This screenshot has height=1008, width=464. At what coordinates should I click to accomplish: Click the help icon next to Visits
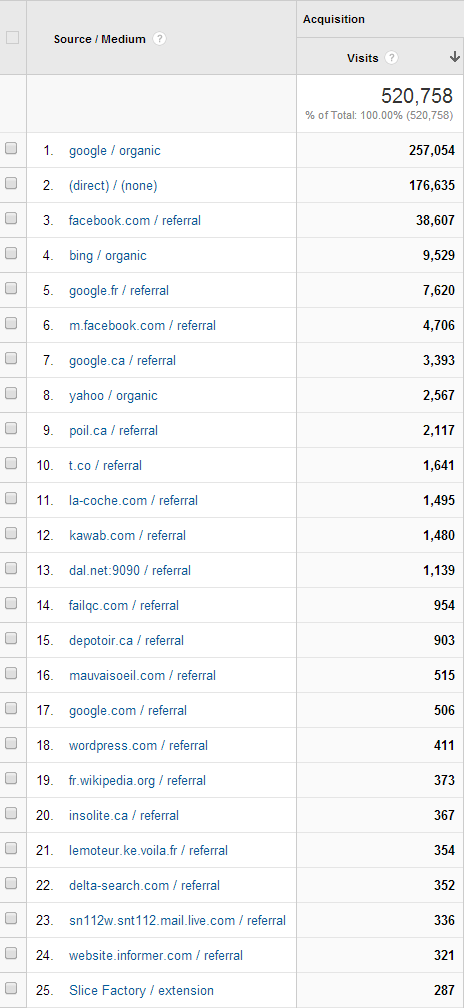[x=391, y=58]
